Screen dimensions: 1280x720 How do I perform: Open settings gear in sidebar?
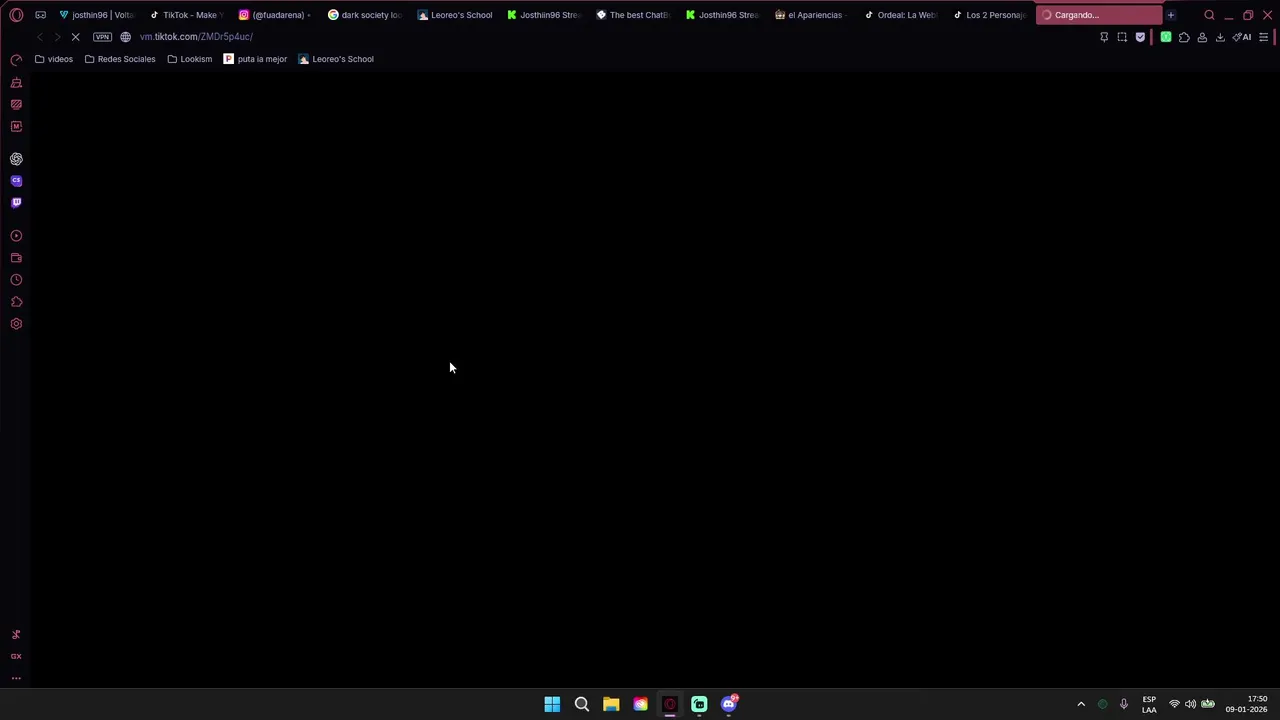click(16, 324)
